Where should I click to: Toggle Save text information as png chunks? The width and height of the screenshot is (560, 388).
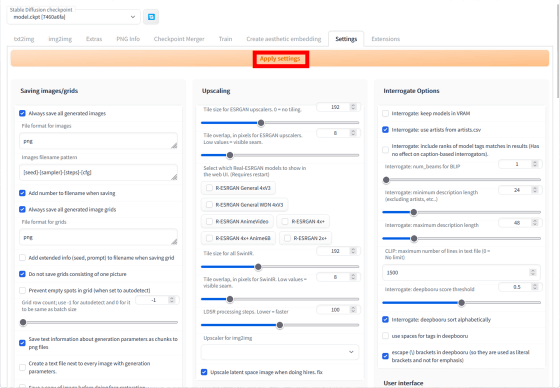pyautogui.click(x=22, y=343)
